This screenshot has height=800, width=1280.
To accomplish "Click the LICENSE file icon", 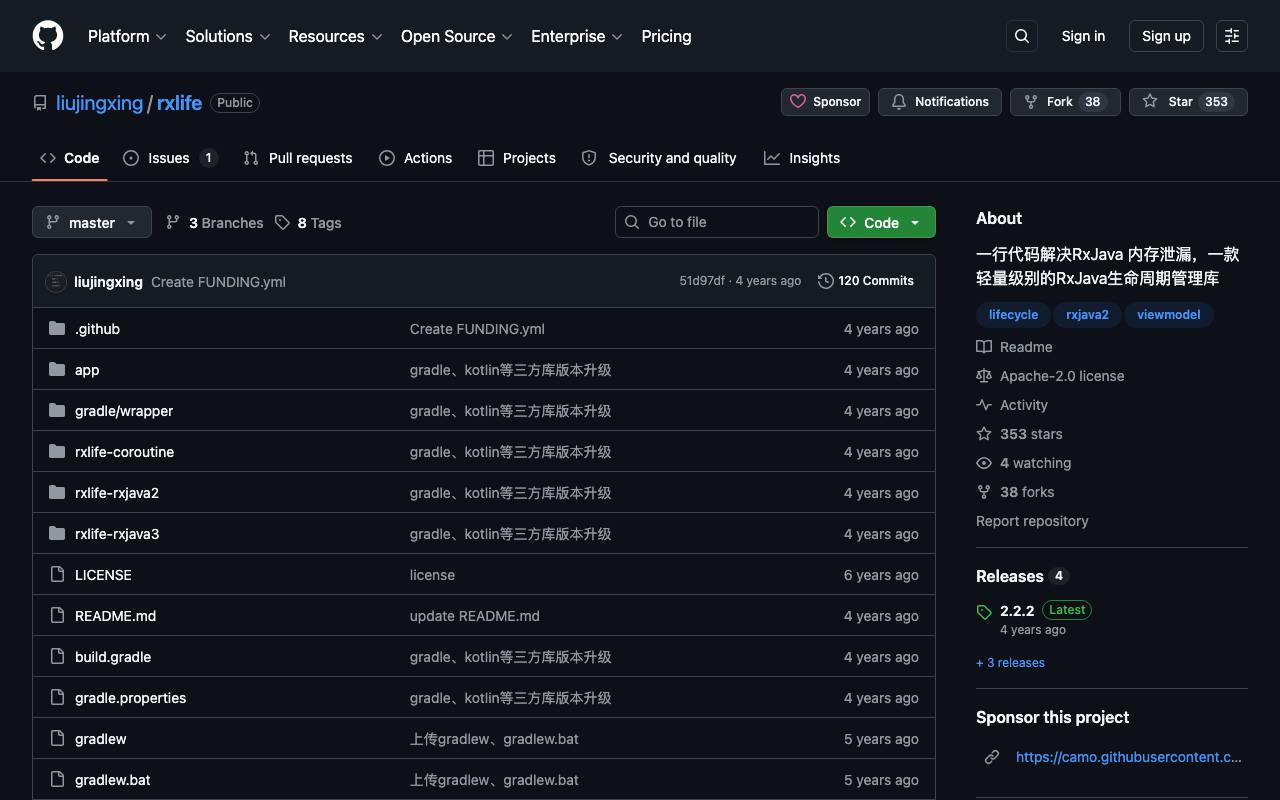I will 57,575.
